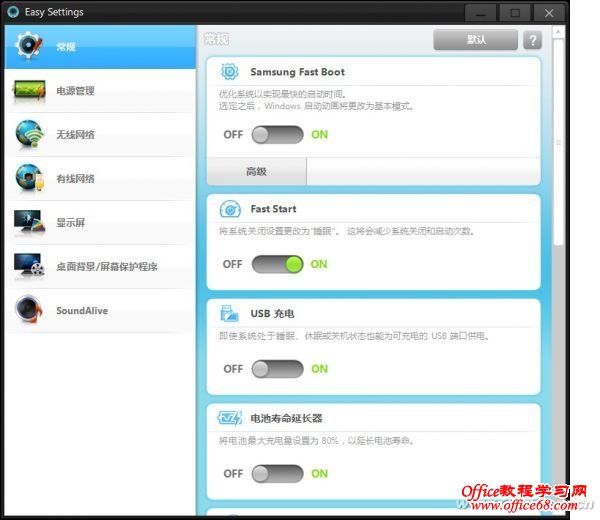Minimize the Easy Settings window
Image resolution: width=600 pixels, height=520 pixels.
coord(481,13)
